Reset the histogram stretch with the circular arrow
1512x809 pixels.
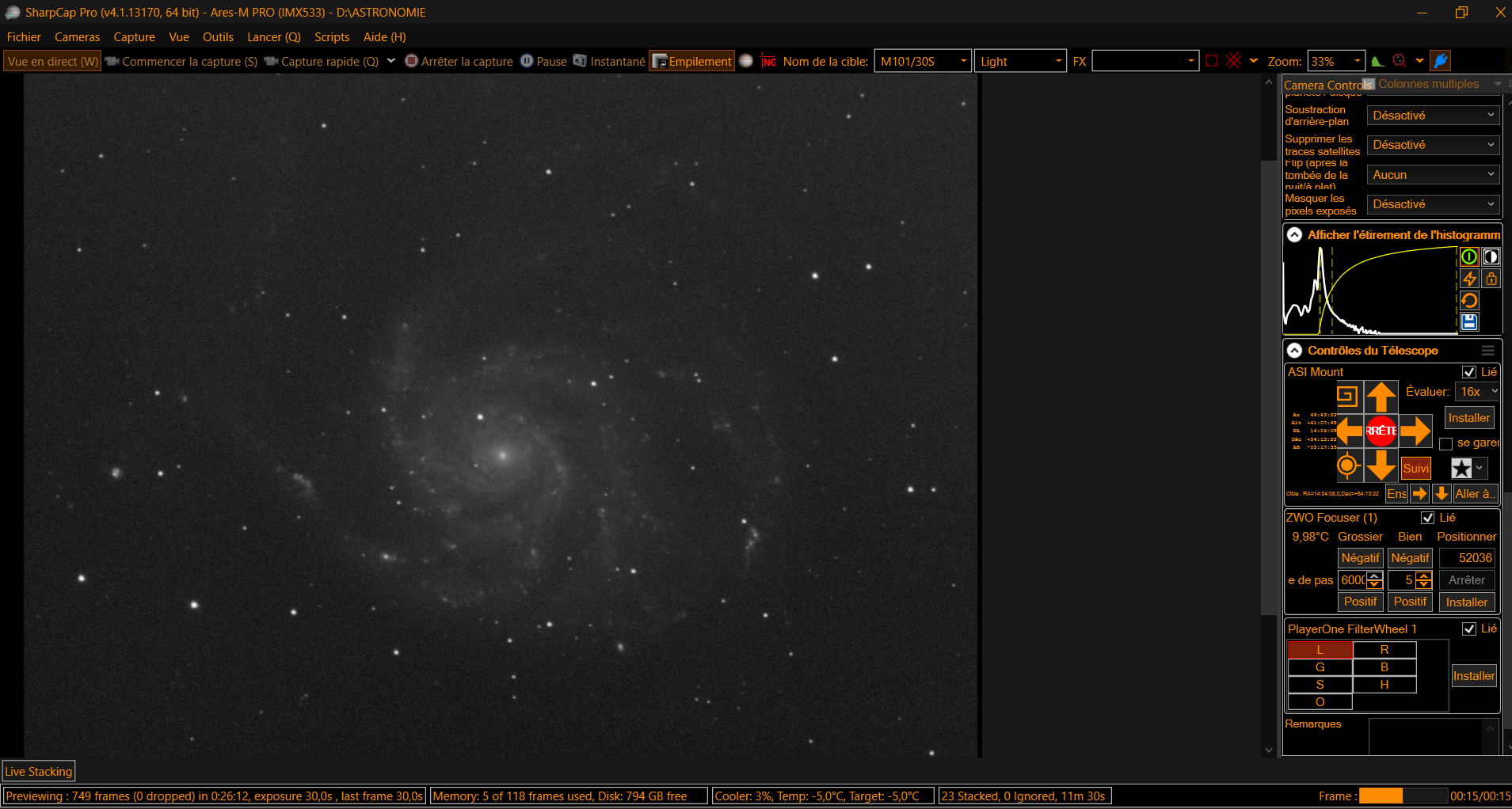tap(1469, 301)
